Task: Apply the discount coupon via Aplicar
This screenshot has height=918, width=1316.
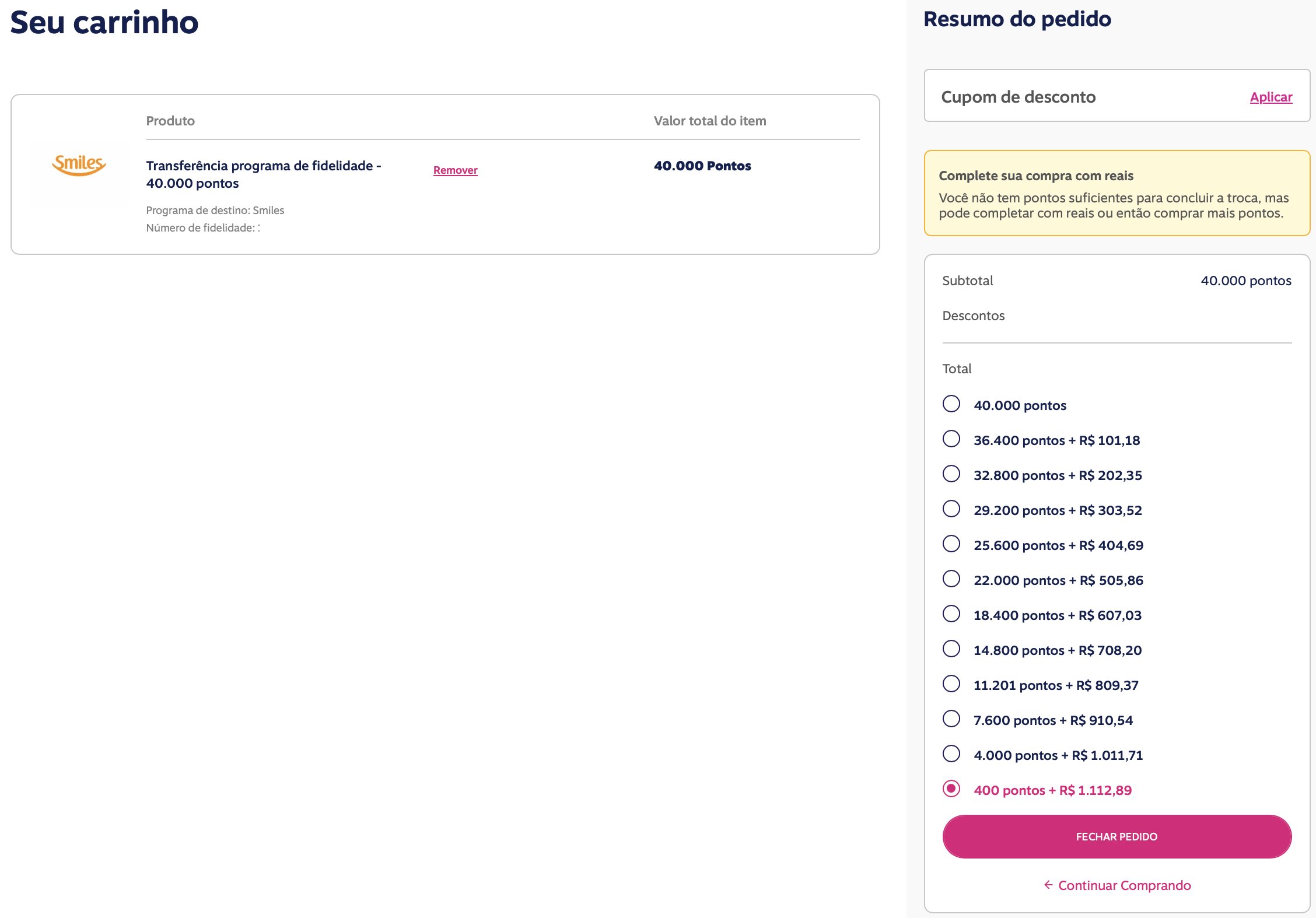Action: point(1271,97)
